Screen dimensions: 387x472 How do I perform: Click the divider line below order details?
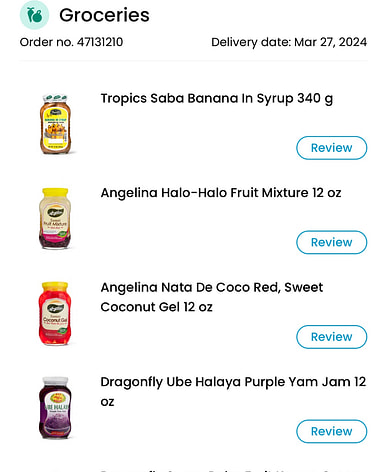tap(193, 61)
